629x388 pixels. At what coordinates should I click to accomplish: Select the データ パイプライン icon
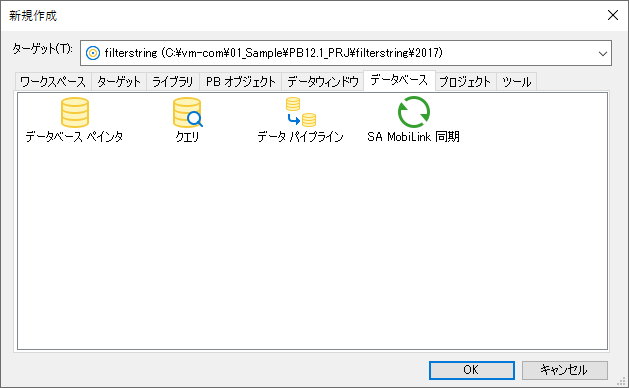[x=300, y=112]
